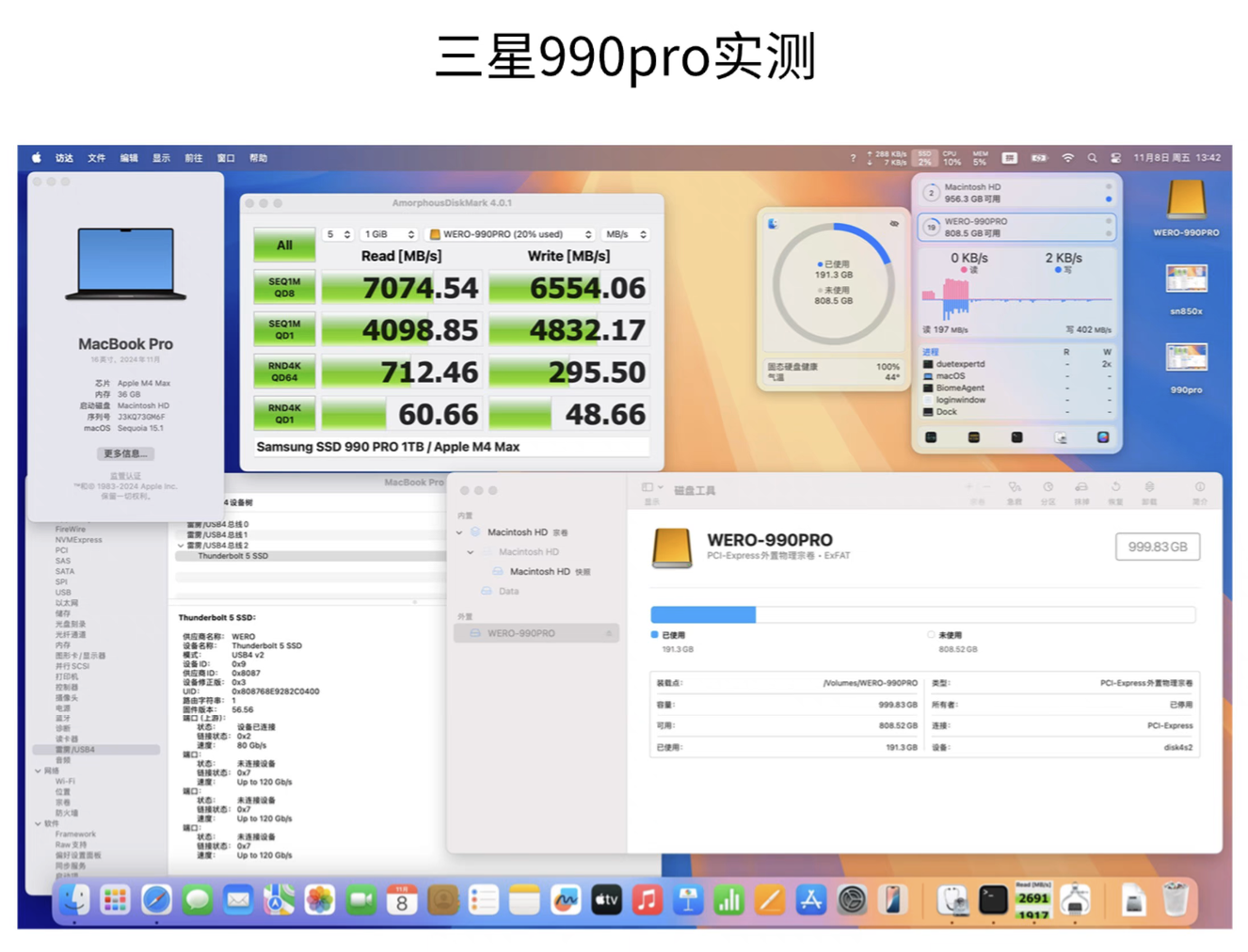Collapse the 软件 section in System Information

[x=39, y=823]
